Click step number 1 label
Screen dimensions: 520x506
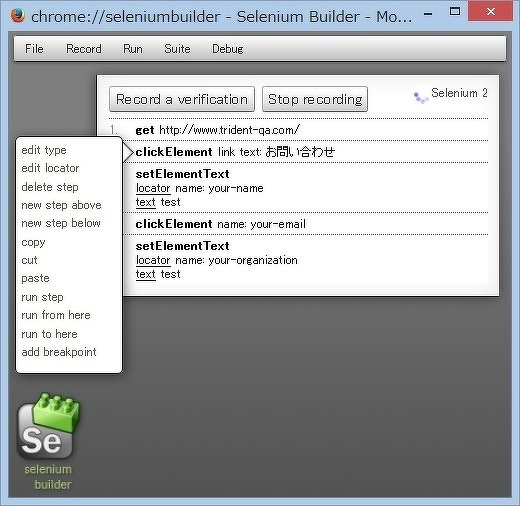[114, 130]
